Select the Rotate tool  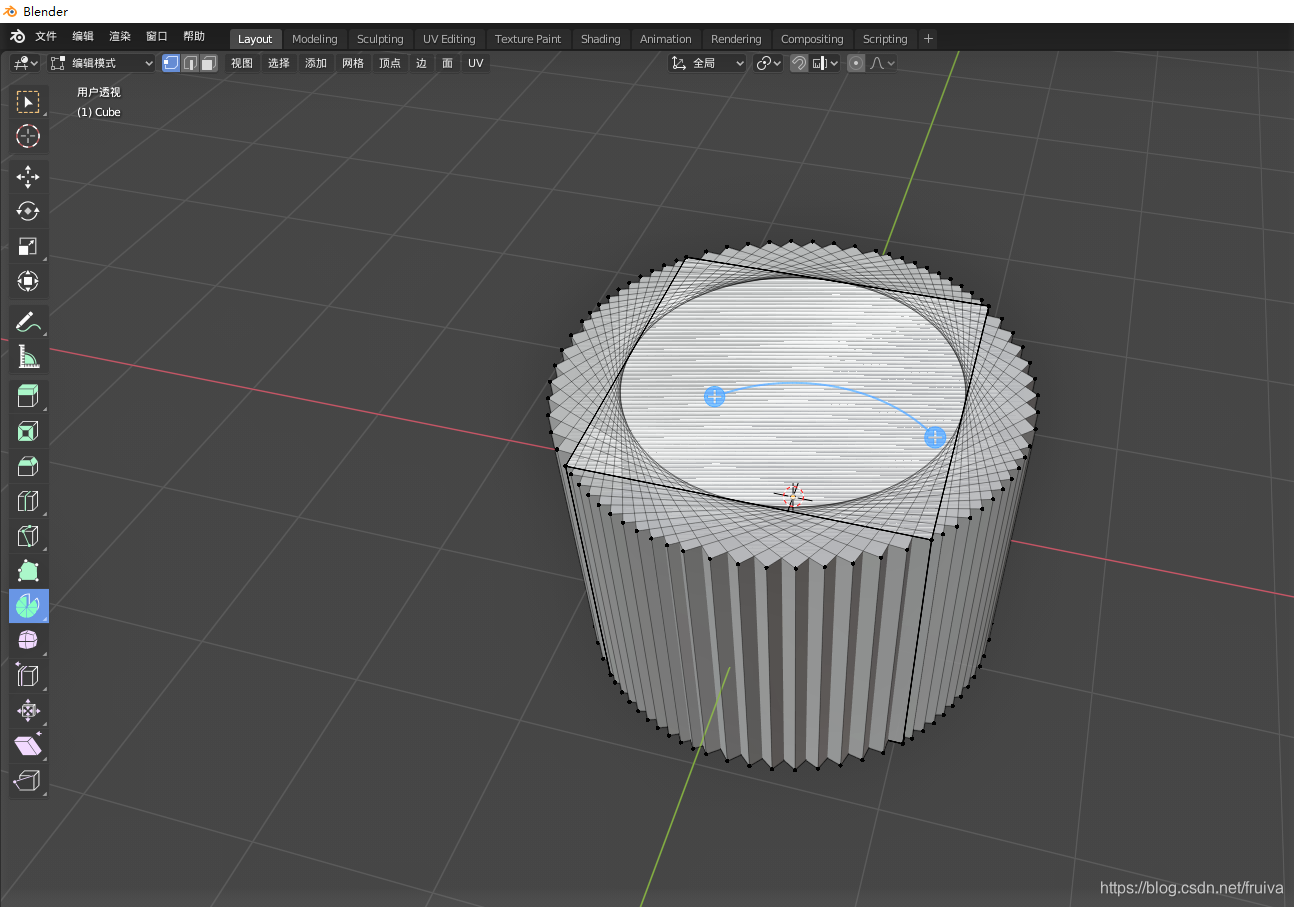[x=28, y=212]
